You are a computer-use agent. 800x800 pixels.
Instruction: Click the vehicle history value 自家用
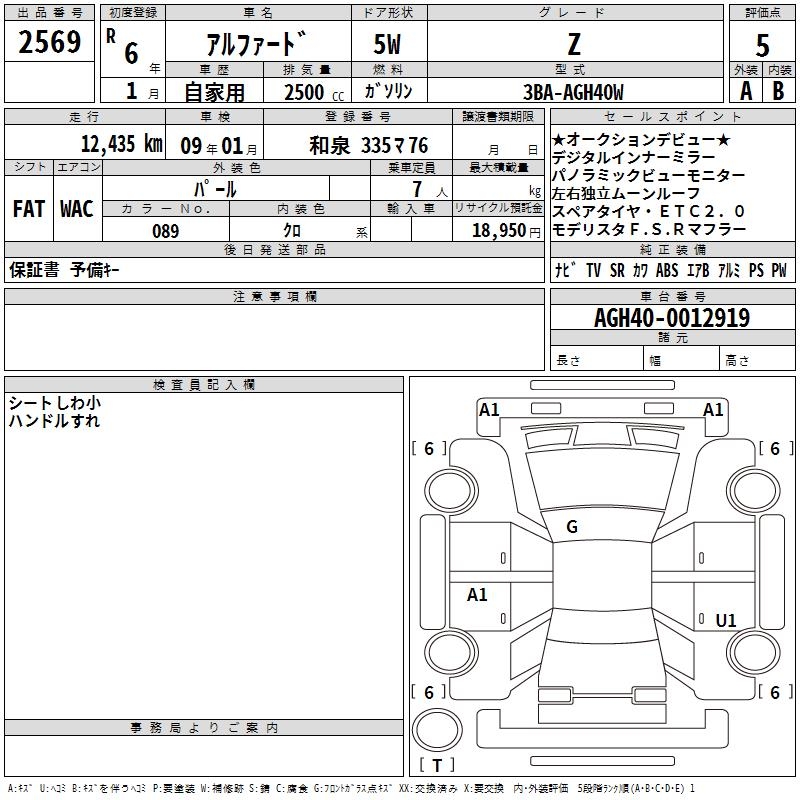(x=214, y=92)
